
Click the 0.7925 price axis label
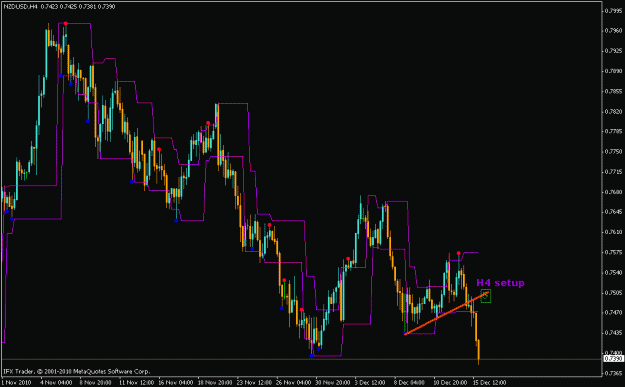(614, 51)
